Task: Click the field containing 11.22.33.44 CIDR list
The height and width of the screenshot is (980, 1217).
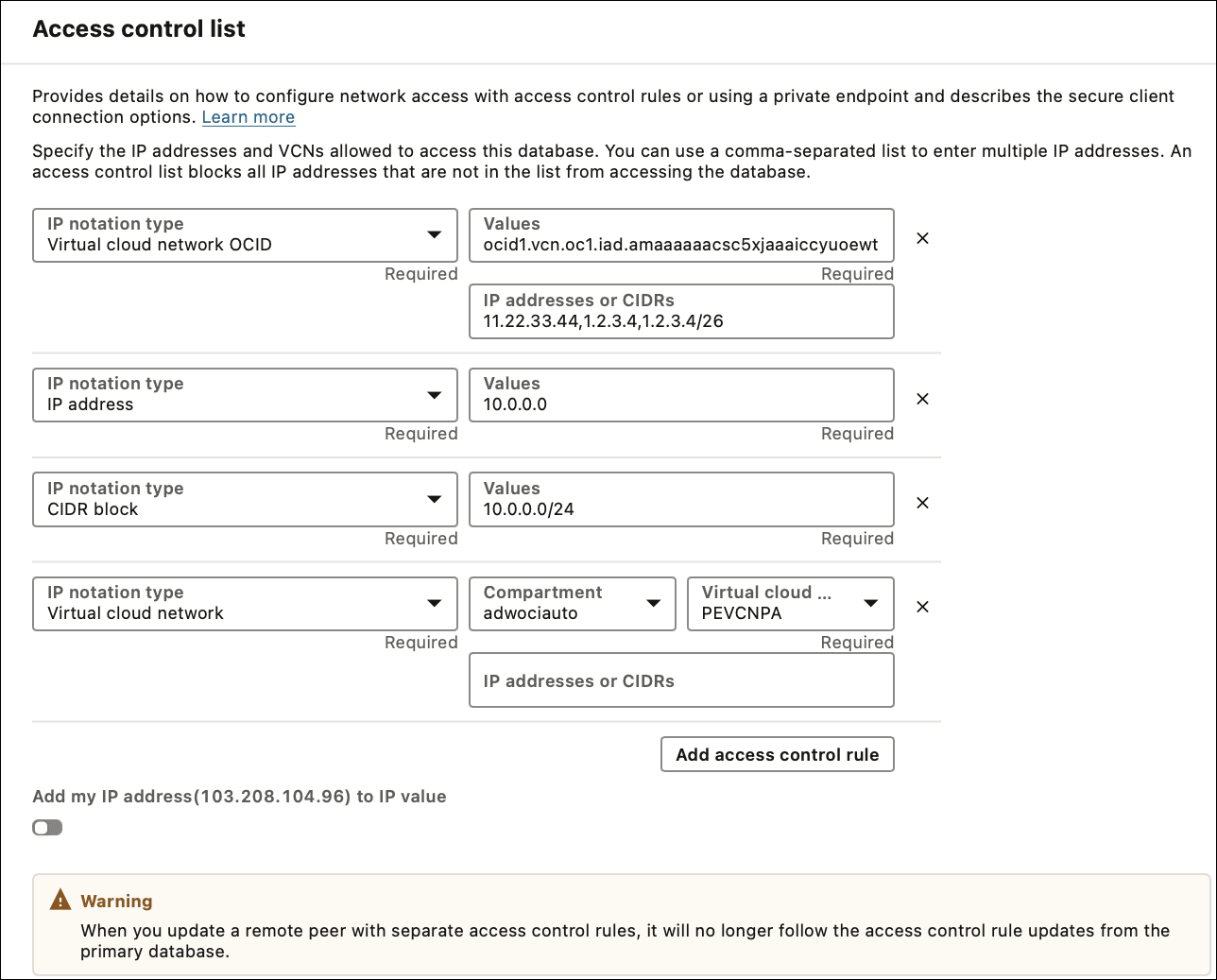Action: pyautogui.click(x=681, y=311)
